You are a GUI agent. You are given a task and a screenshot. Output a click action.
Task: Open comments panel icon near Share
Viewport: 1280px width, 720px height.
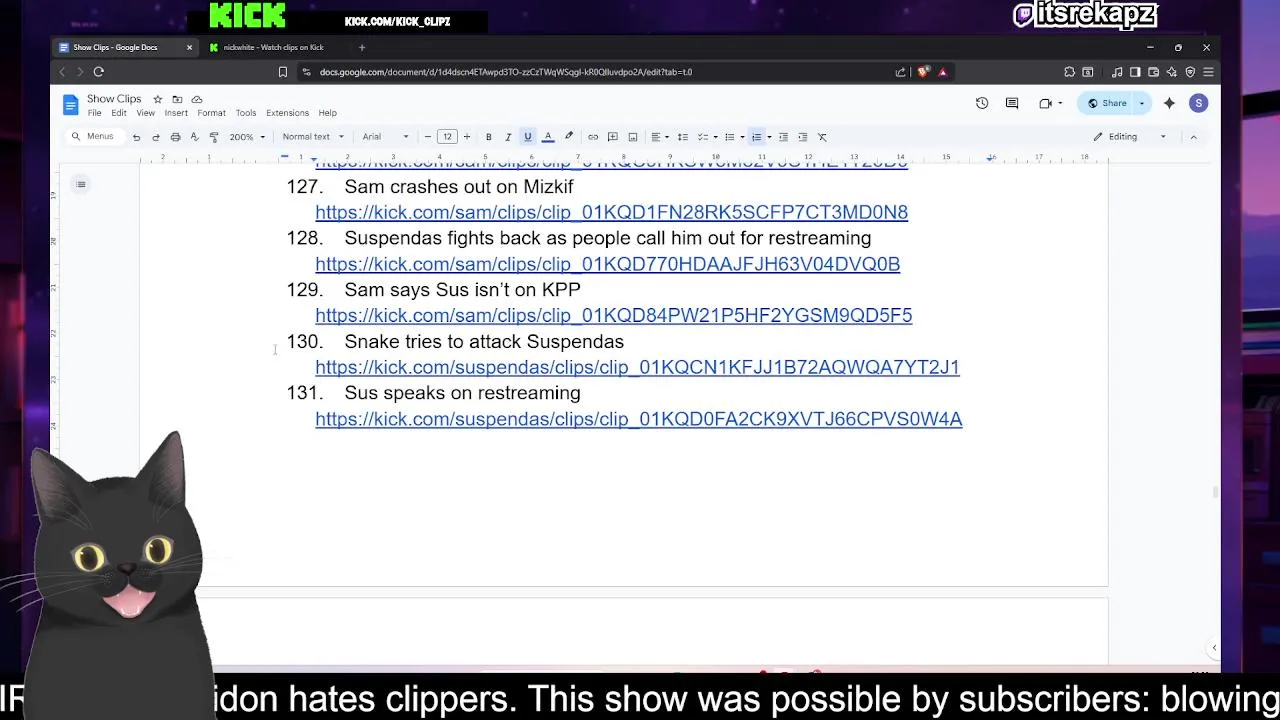pos(1012,103)
